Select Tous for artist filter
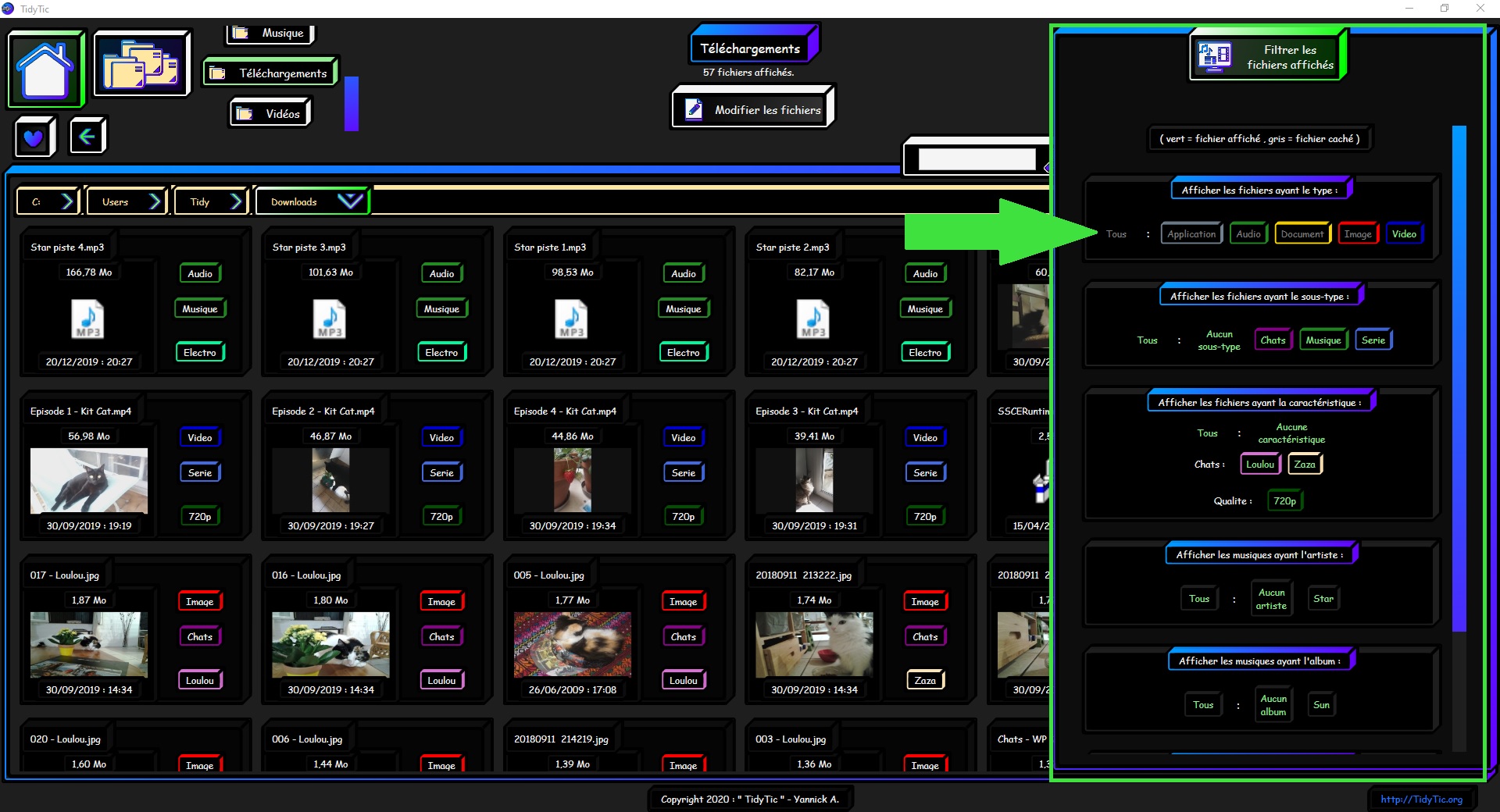Image resolution: width=1500 pixels, height=812 pixels. point(1199,599)
